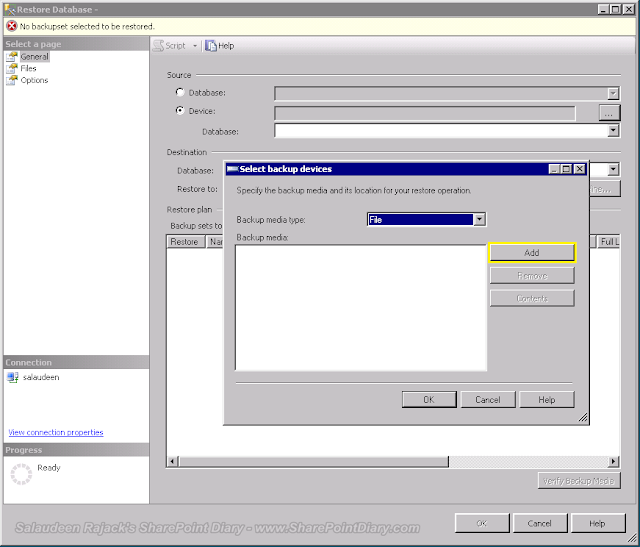Click the horizontal scrollbar right arrow
The height and width of the screenshot is (547, 640).
tap(613, 461)
